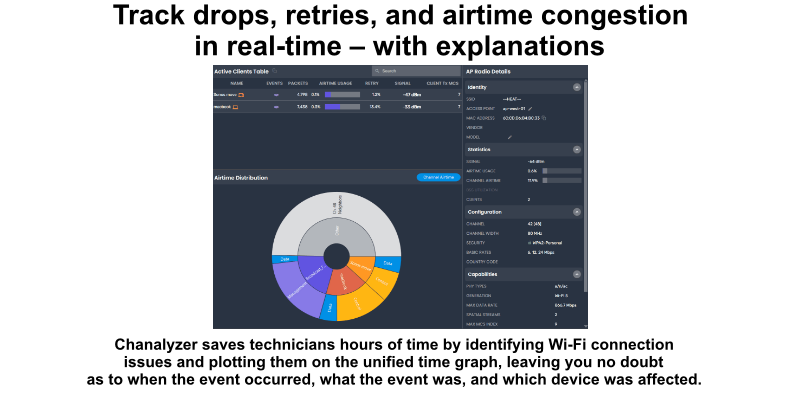Click the events indicator in first client row

275,94
